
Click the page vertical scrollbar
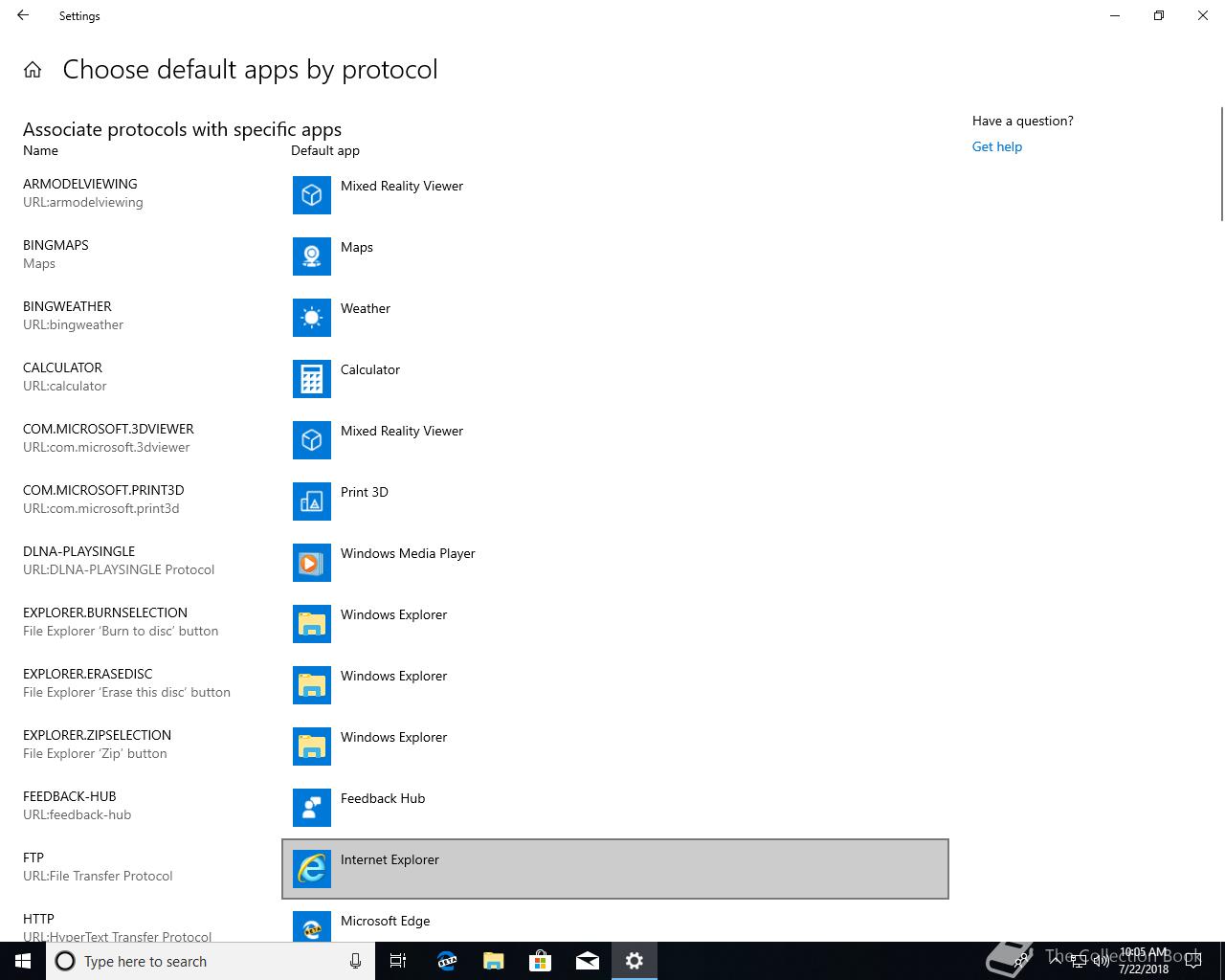tap(1221, 163)
